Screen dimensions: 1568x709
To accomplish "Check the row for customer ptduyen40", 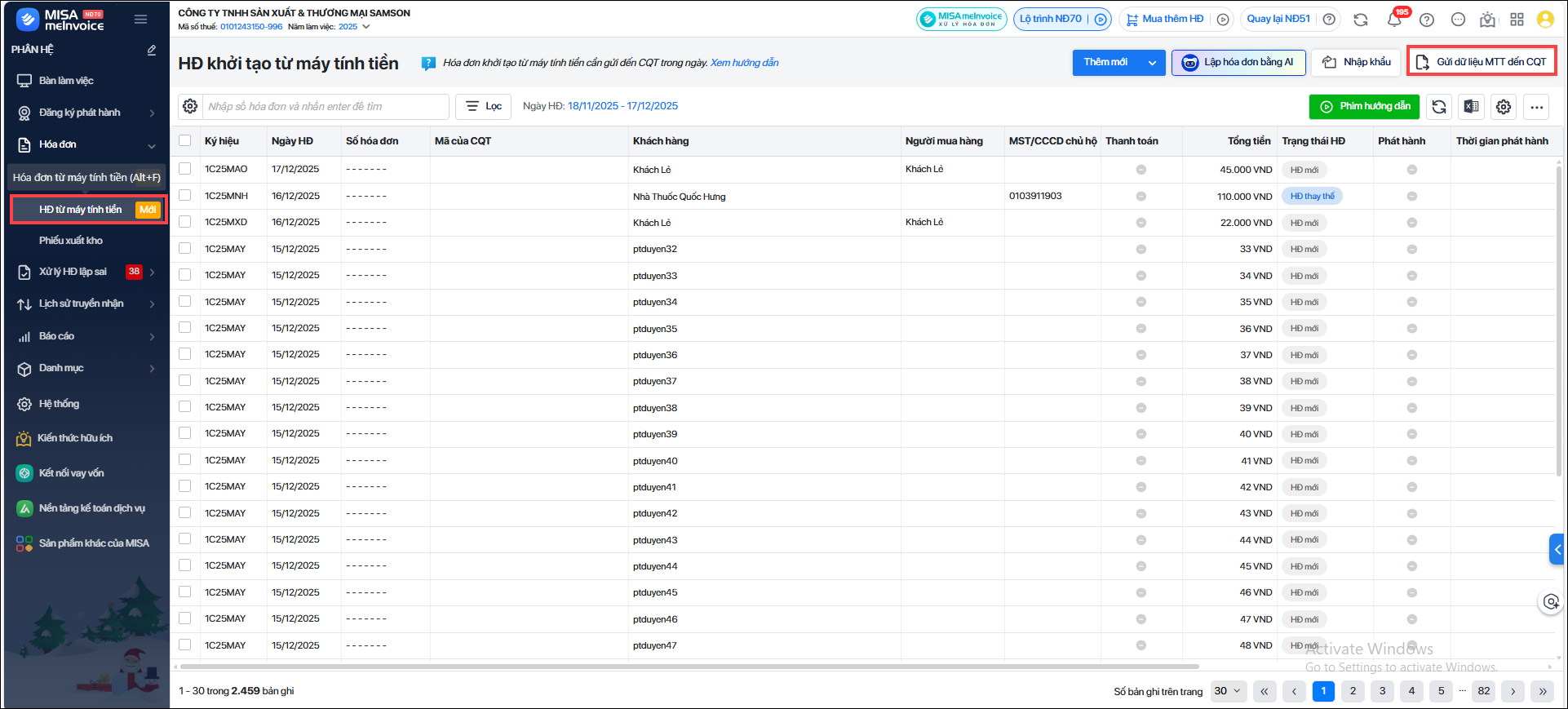I will click(185, 460).
